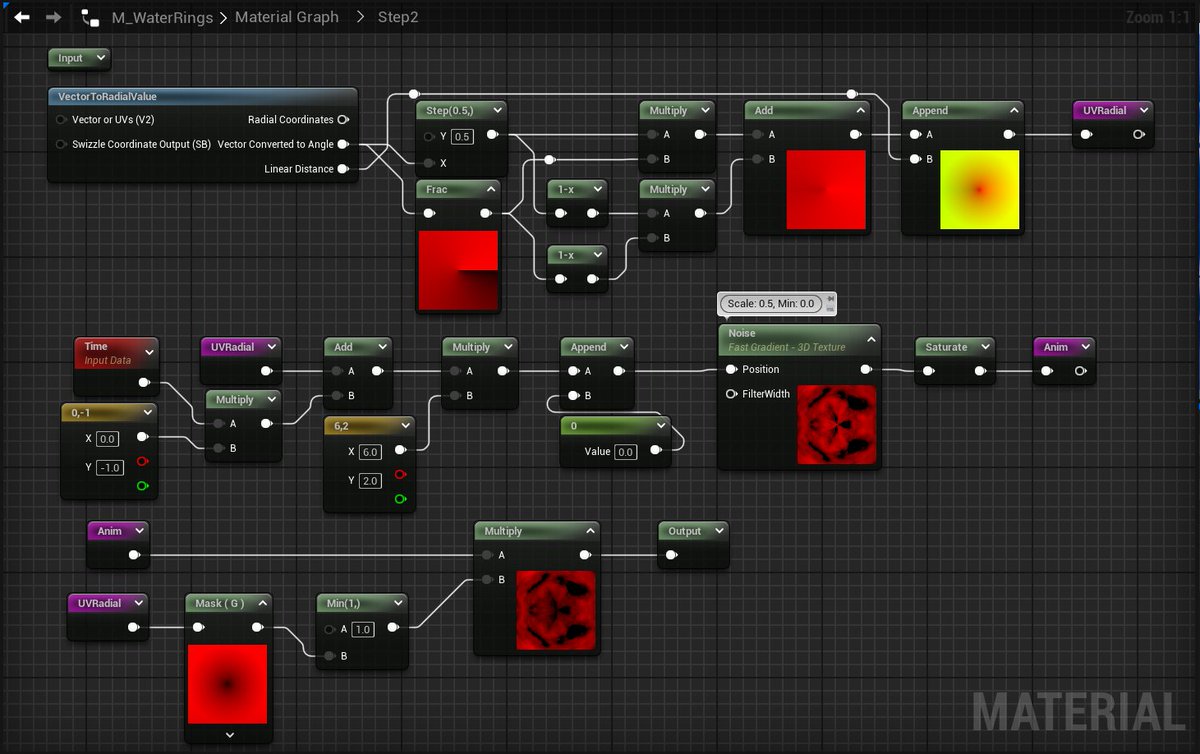Click the Noise node's FilterWidth input pin

[x=732, y=394]
